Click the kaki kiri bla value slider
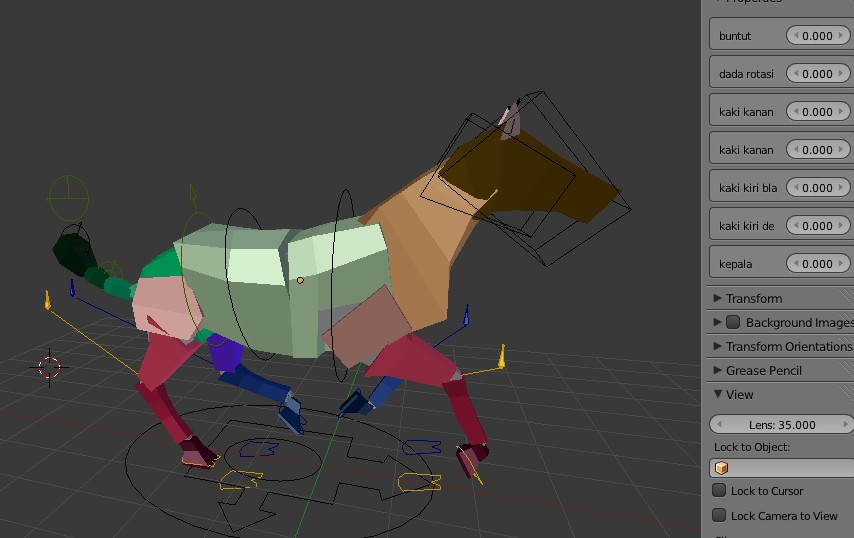854x538 pixels. coord(818,188)
